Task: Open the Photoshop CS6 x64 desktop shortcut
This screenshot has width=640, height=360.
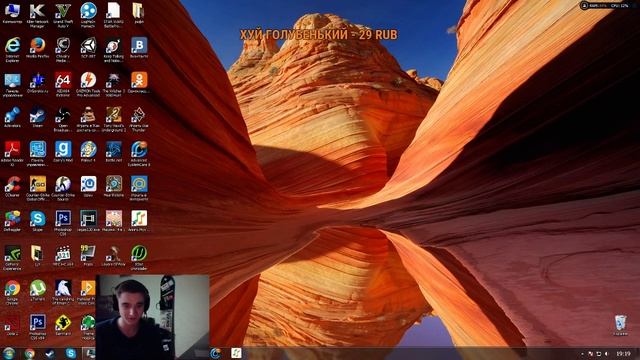Action: point(38,327)
